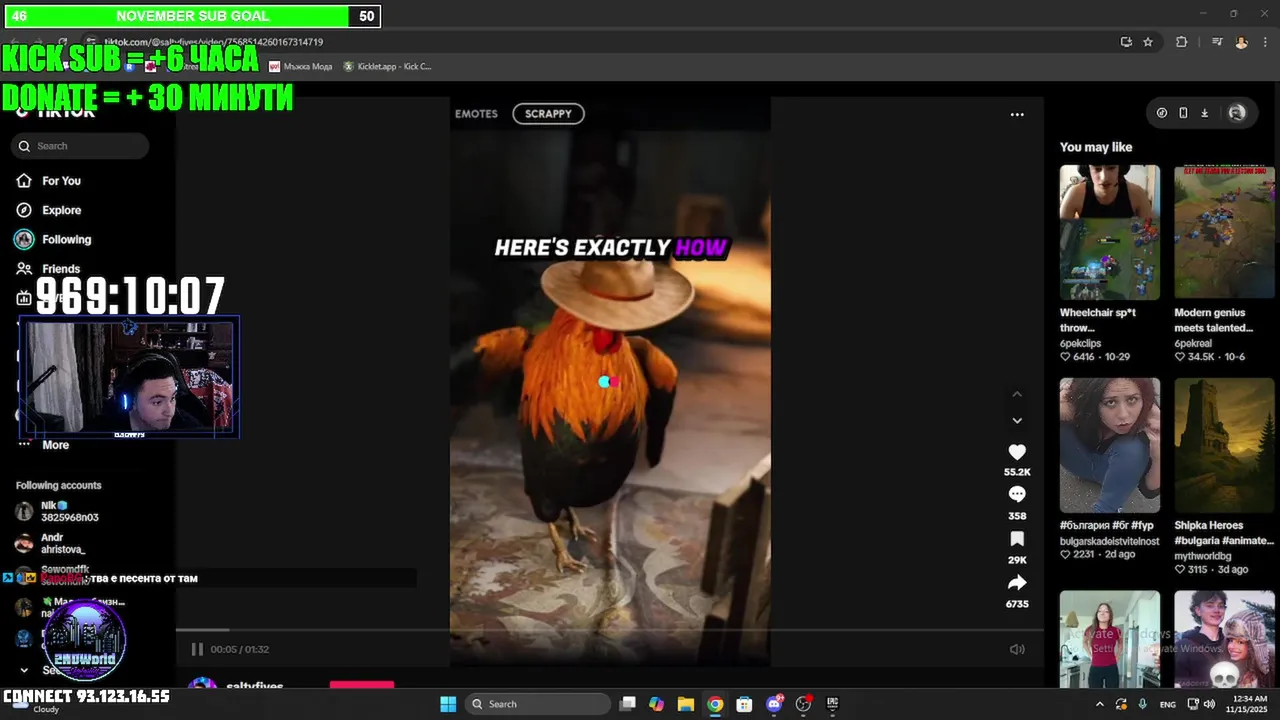Screen dimensions: 1280x720
Task: Mute the video with the speaker icon
Action: click(1017, 649)
